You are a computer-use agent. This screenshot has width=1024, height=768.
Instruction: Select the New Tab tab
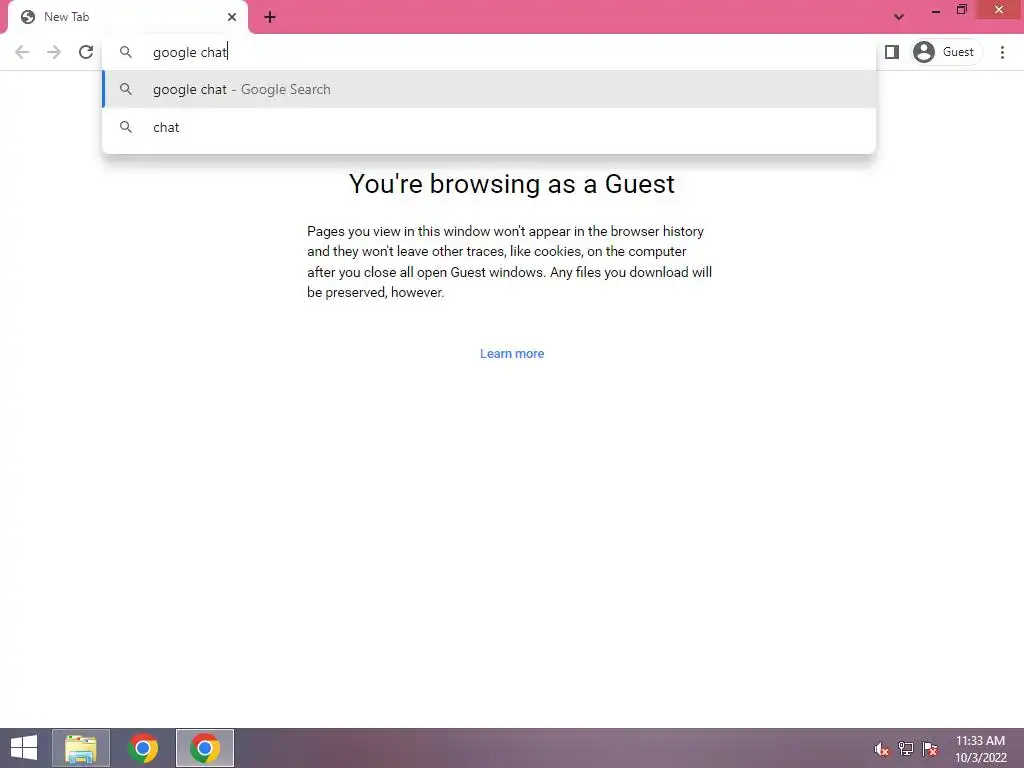pyautogui.click(x=127, y=17)
